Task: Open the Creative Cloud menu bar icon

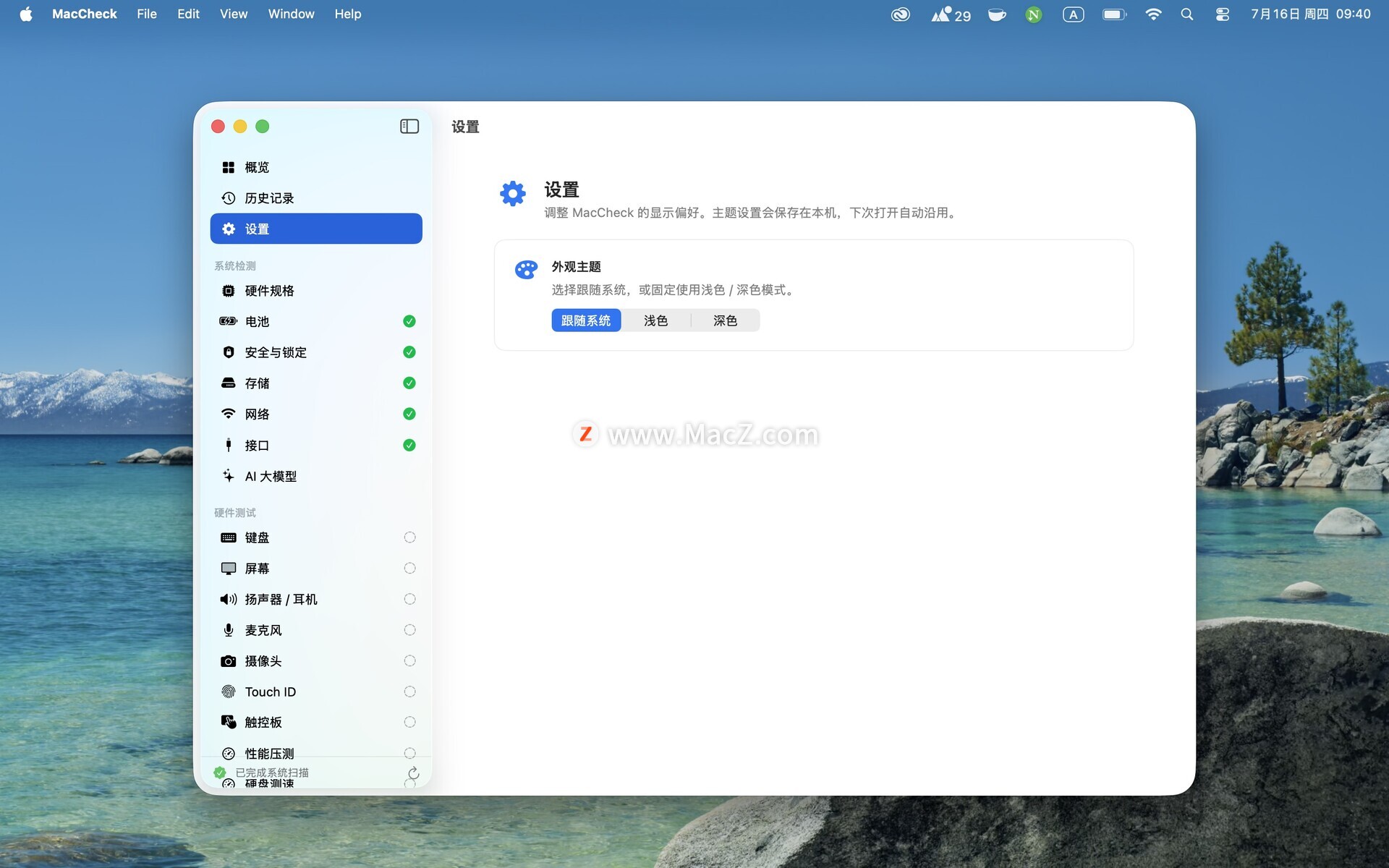Action: click(900, 14)
